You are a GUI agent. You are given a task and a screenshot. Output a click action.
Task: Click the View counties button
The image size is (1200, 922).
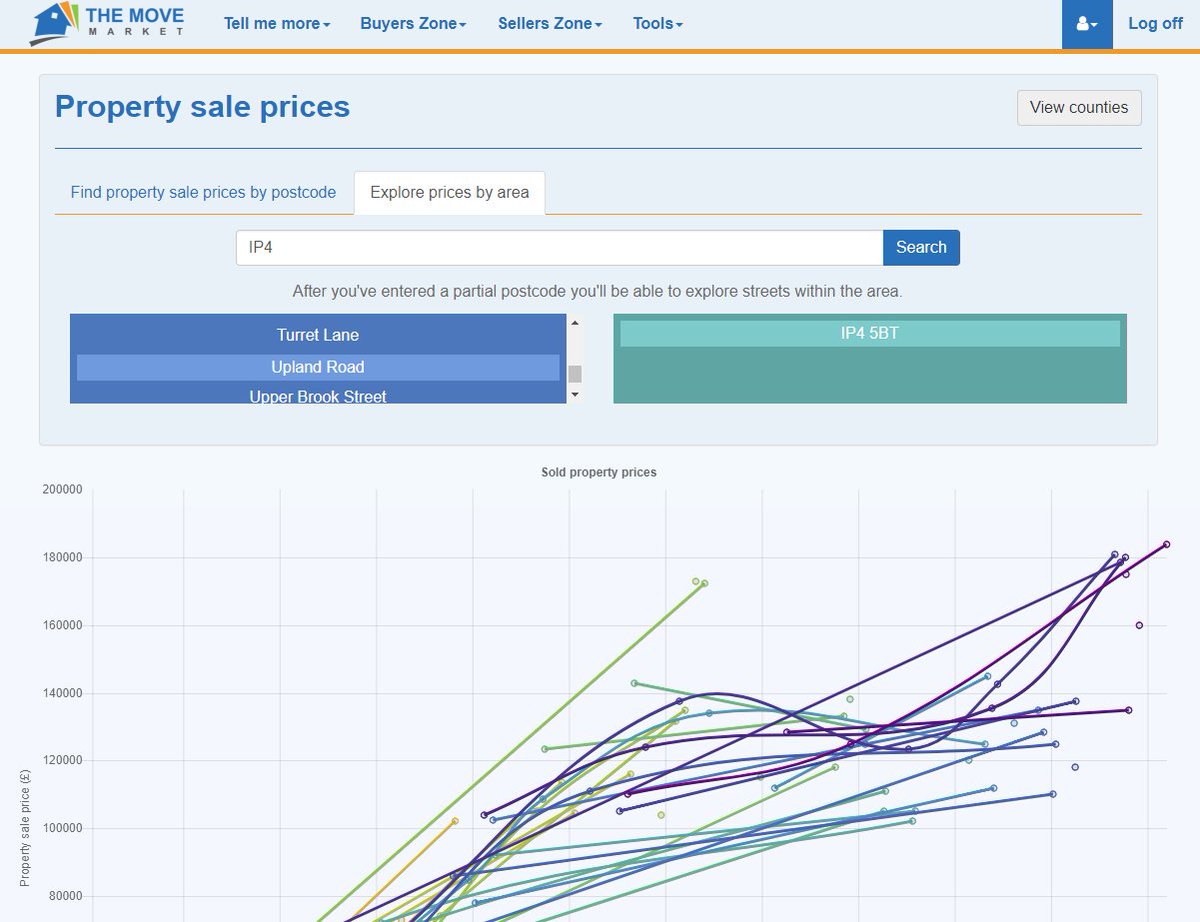point(1079,107)
